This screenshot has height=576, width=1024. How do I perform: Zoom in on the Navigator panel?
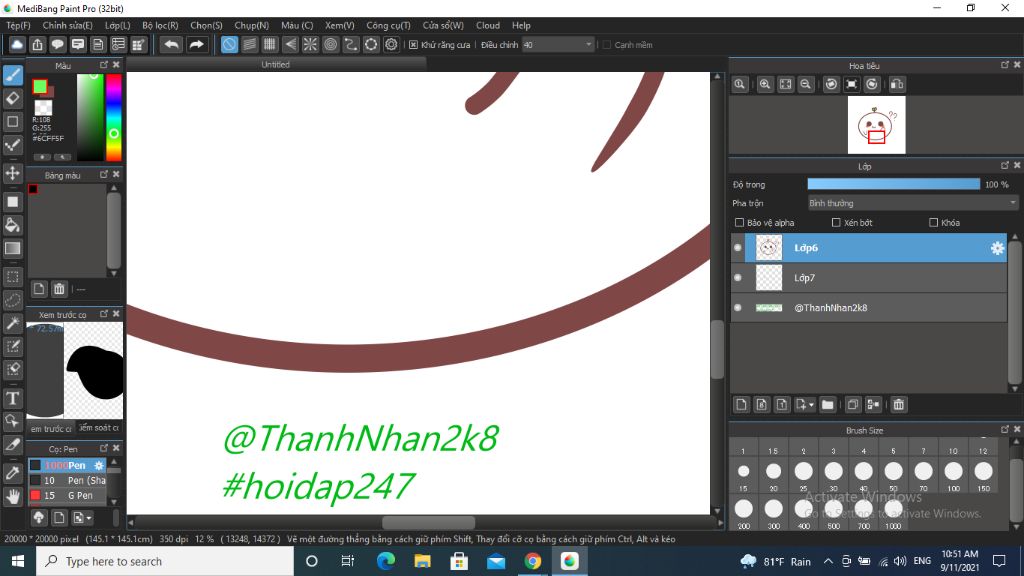pos(765,84)
